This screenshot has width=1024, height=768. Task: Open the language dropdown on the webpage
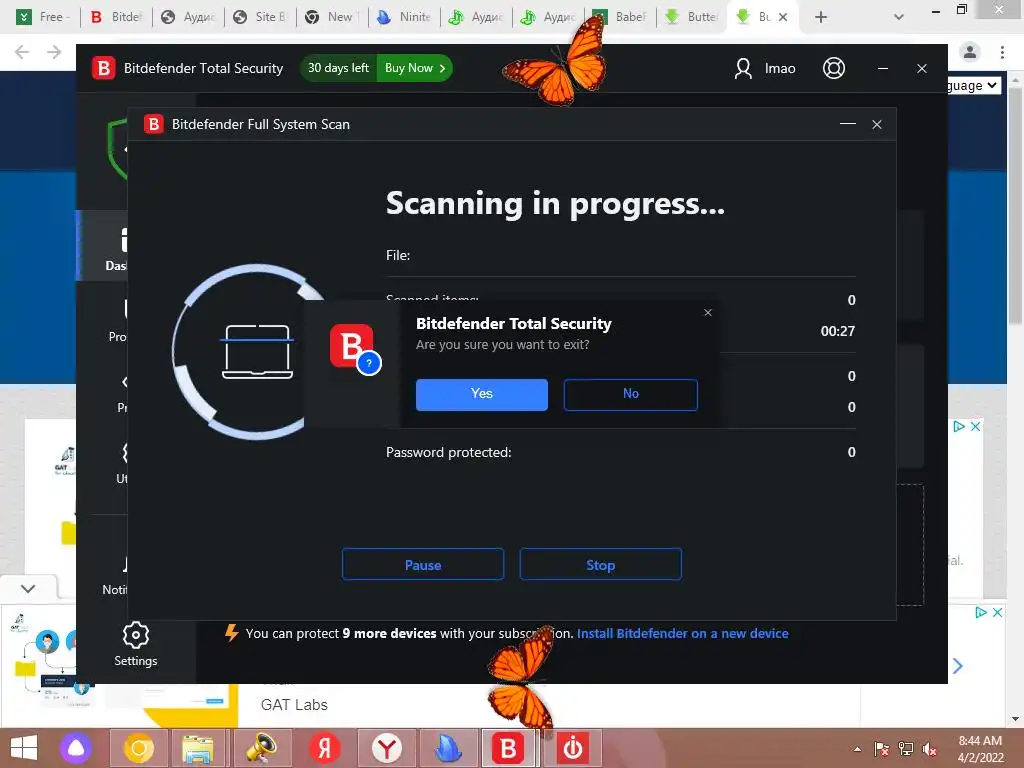coord(974,86)
